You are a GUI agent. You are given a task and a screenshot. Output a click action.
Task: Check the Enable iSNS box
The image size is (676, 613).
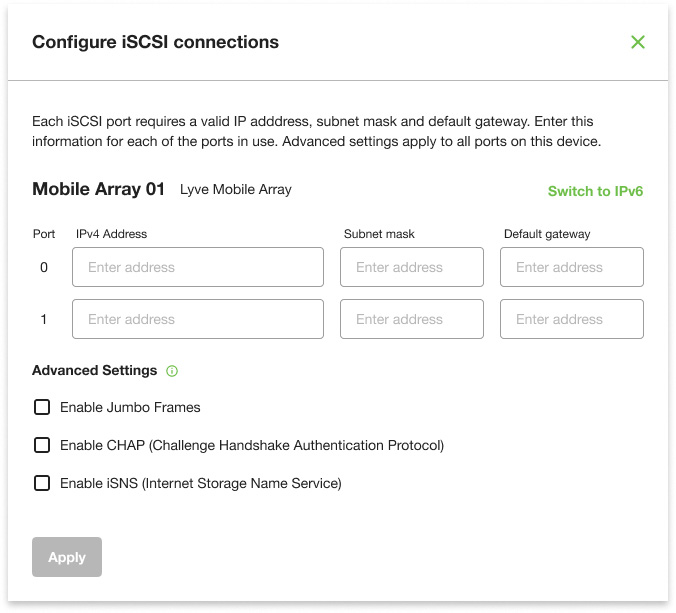pos(42,483)
